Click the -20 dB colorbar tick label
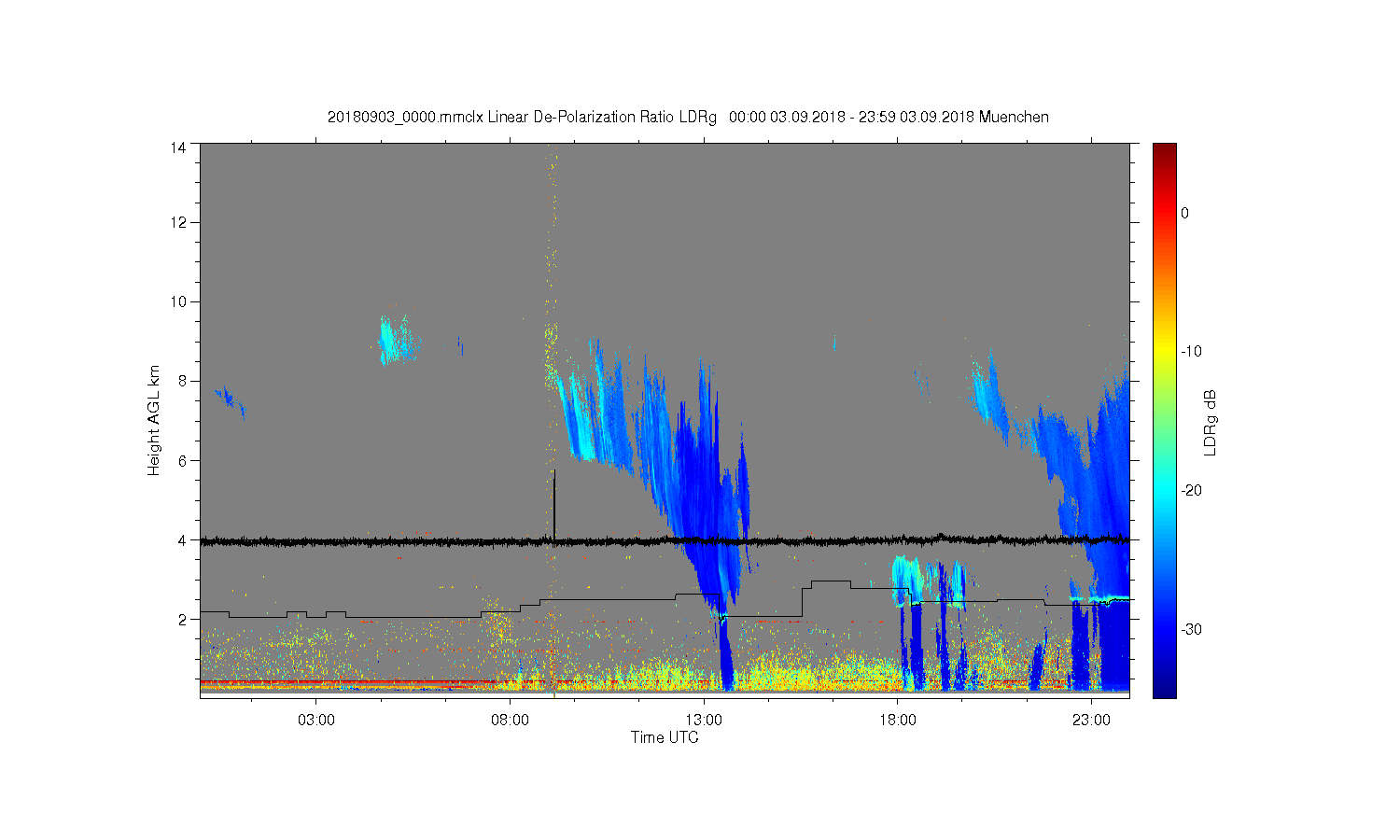Viewport: 1400px width, 840px height. click(1190, 490)
